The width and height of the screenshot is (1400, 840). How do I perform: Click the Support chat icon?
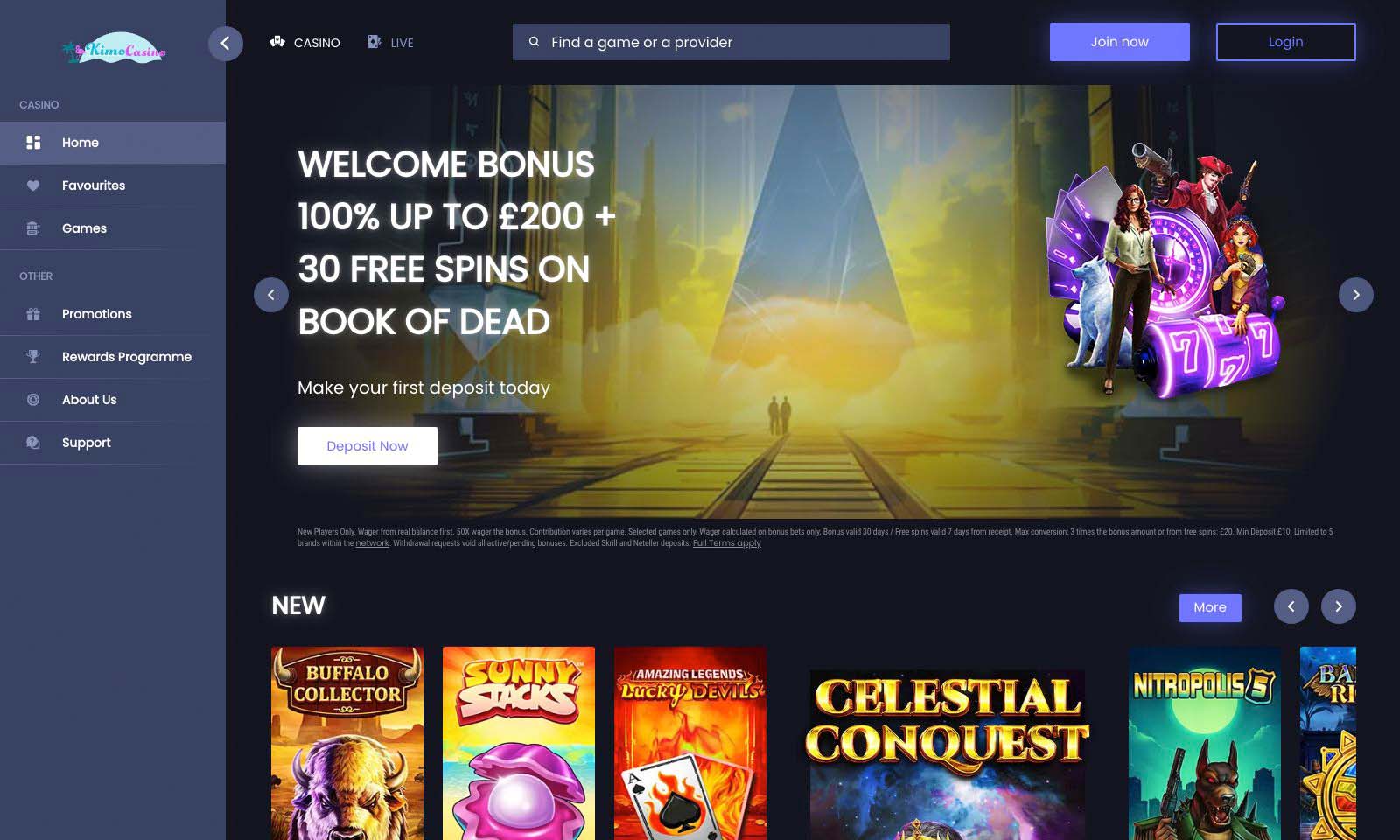tap(33, 443)
